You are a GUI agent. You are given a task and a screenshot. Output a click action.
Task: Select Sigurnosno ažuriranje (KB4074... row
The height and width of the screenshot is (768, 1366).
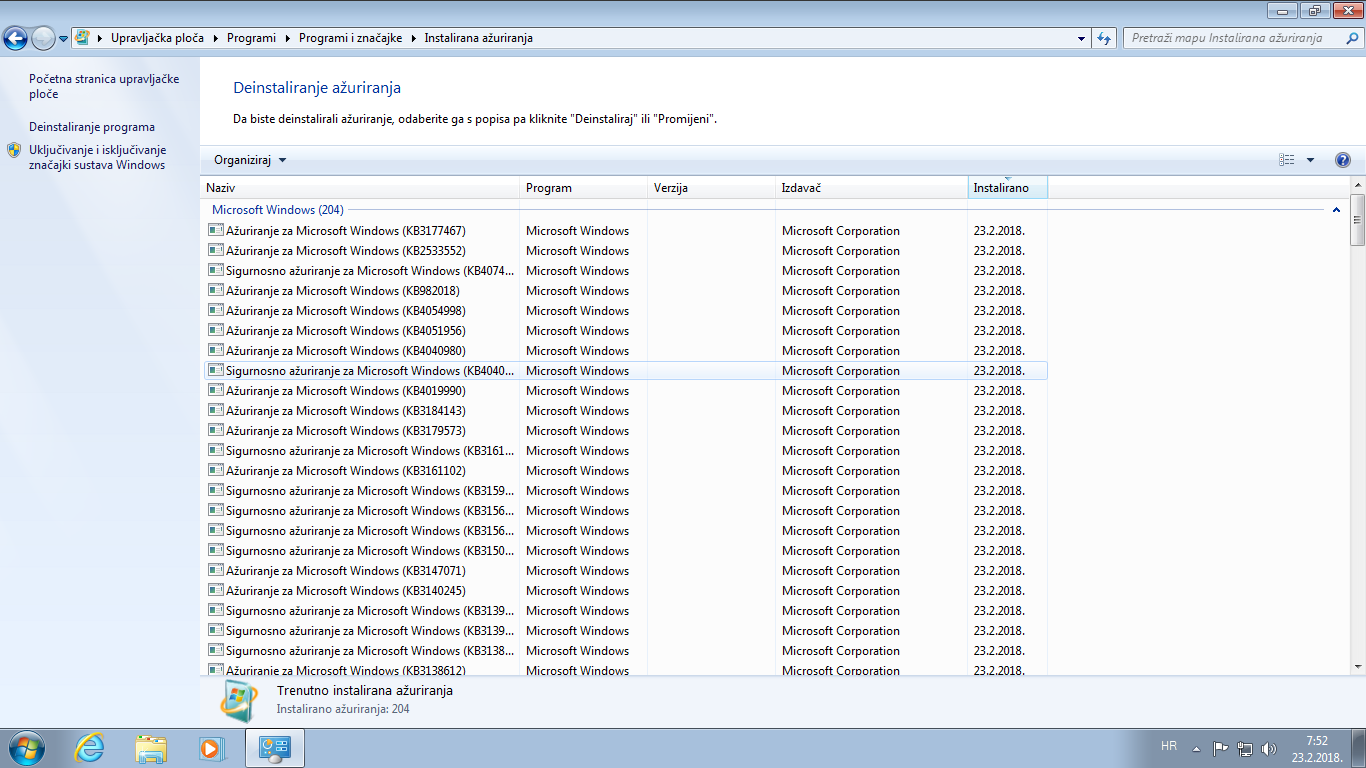[626, 270]
